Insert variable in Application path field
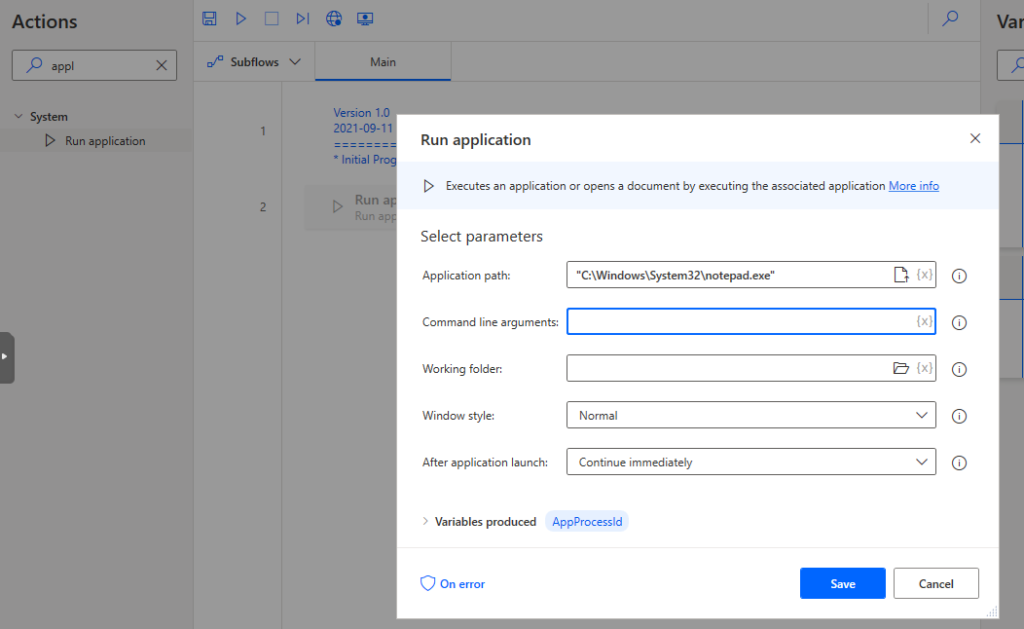 [924, 274]
